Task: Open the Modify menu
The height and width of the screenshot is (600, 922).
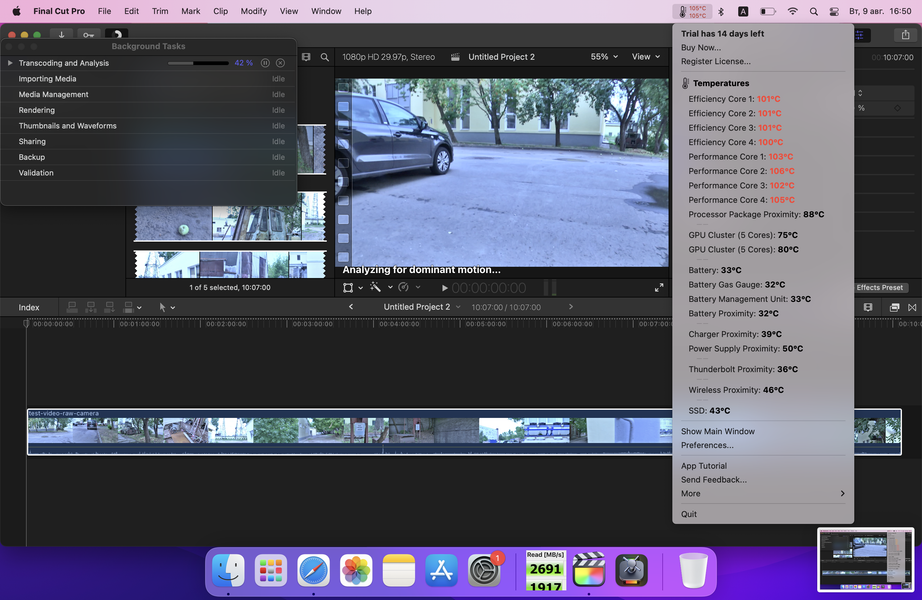Action: pos(253,11)
